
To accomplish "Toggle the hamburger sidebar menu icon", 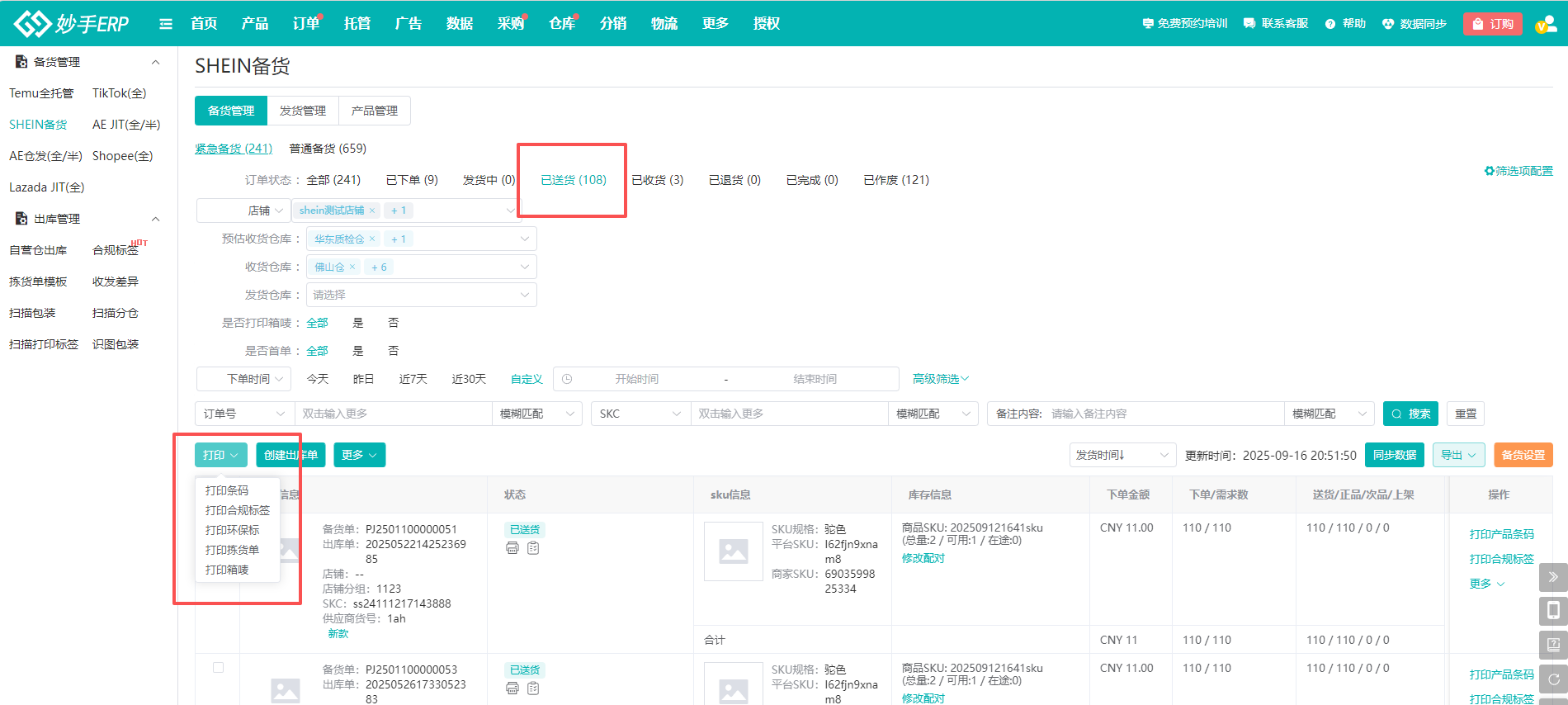I will (166, 24).
